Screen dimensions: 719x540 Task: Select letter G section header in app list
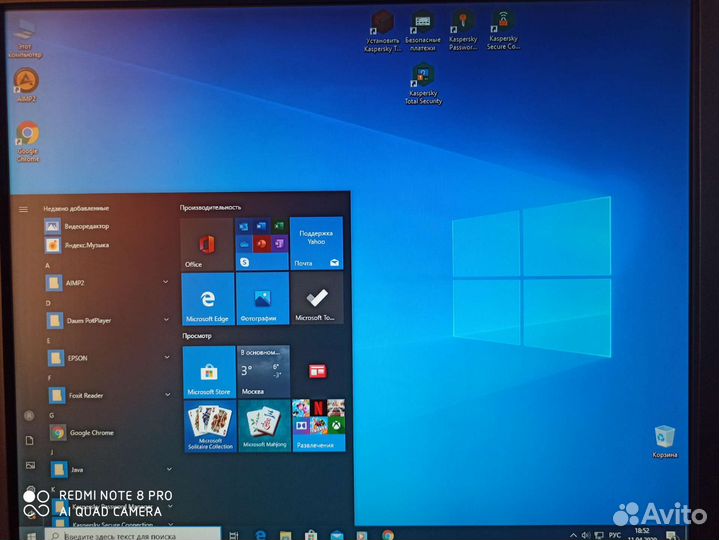pos(51,415)
